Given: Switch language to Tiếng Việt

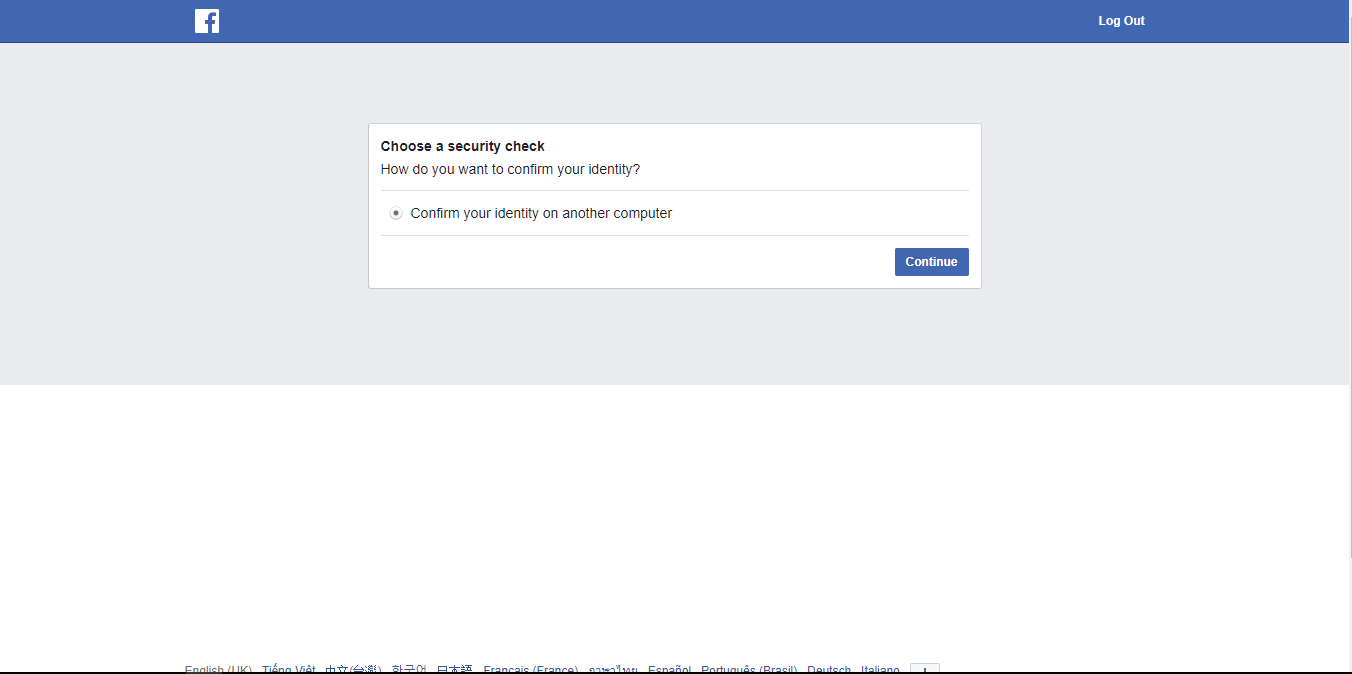Looking at the screenshot, I should [289, 669].
